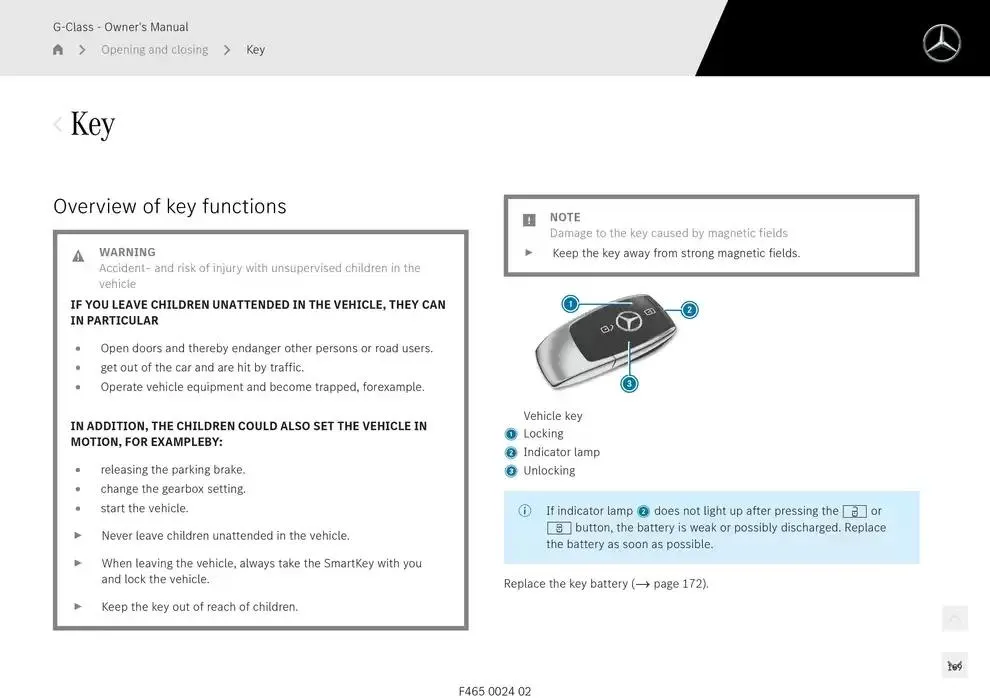Go back using arrow beside Key title

[x=58, y=124]
